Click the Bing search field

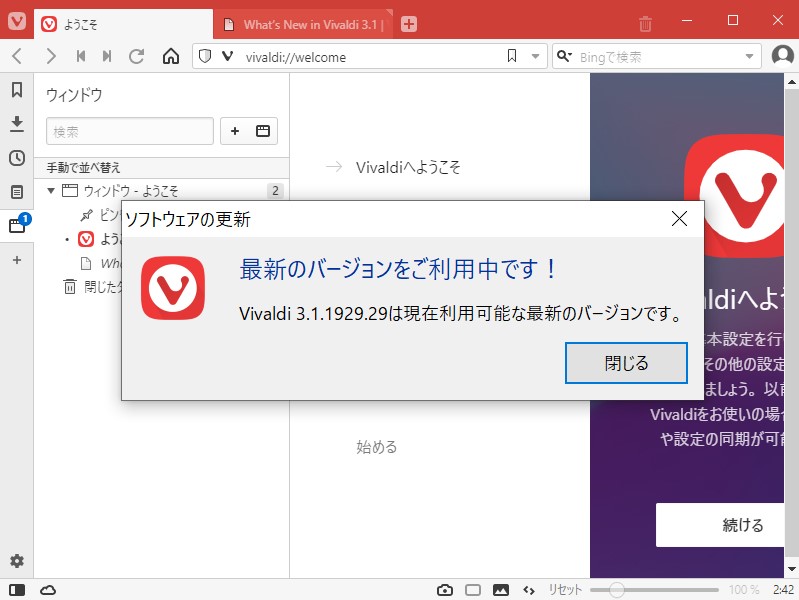pyautogui.click(x=657, y=57)
